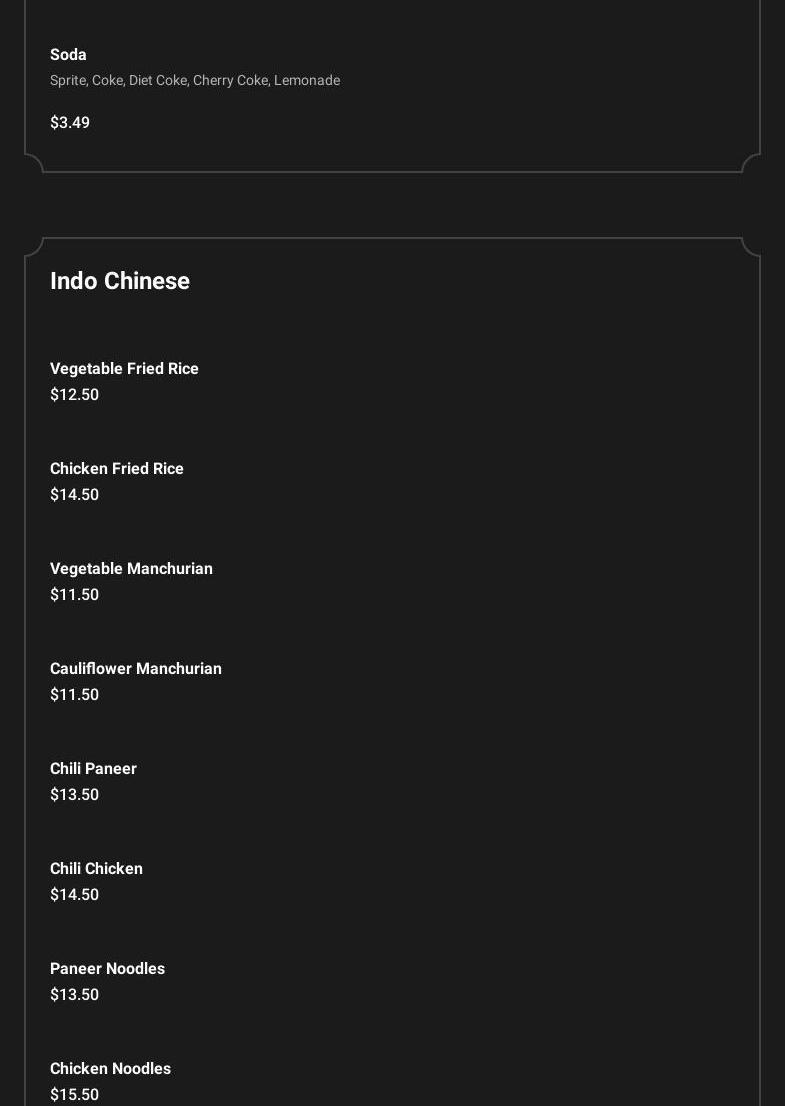Click the price below Vegetable Manchurian

click(x=74, y=595)
